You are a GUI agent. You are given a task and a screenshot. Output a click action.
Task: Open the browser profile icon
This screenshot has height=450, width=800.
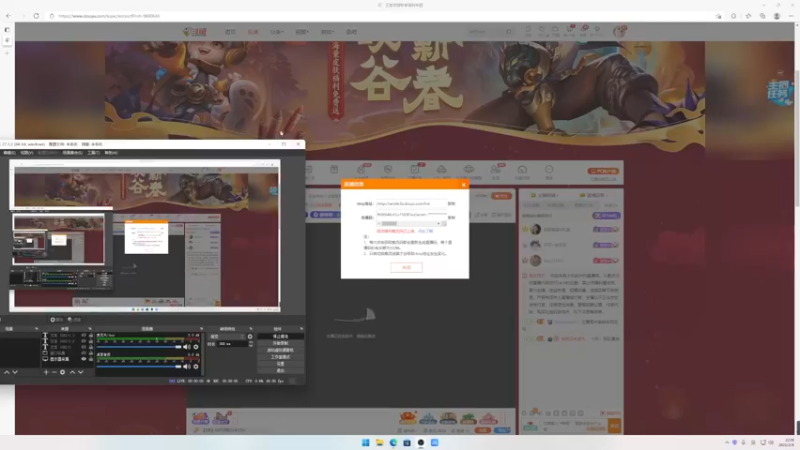[x=777, y=16]
